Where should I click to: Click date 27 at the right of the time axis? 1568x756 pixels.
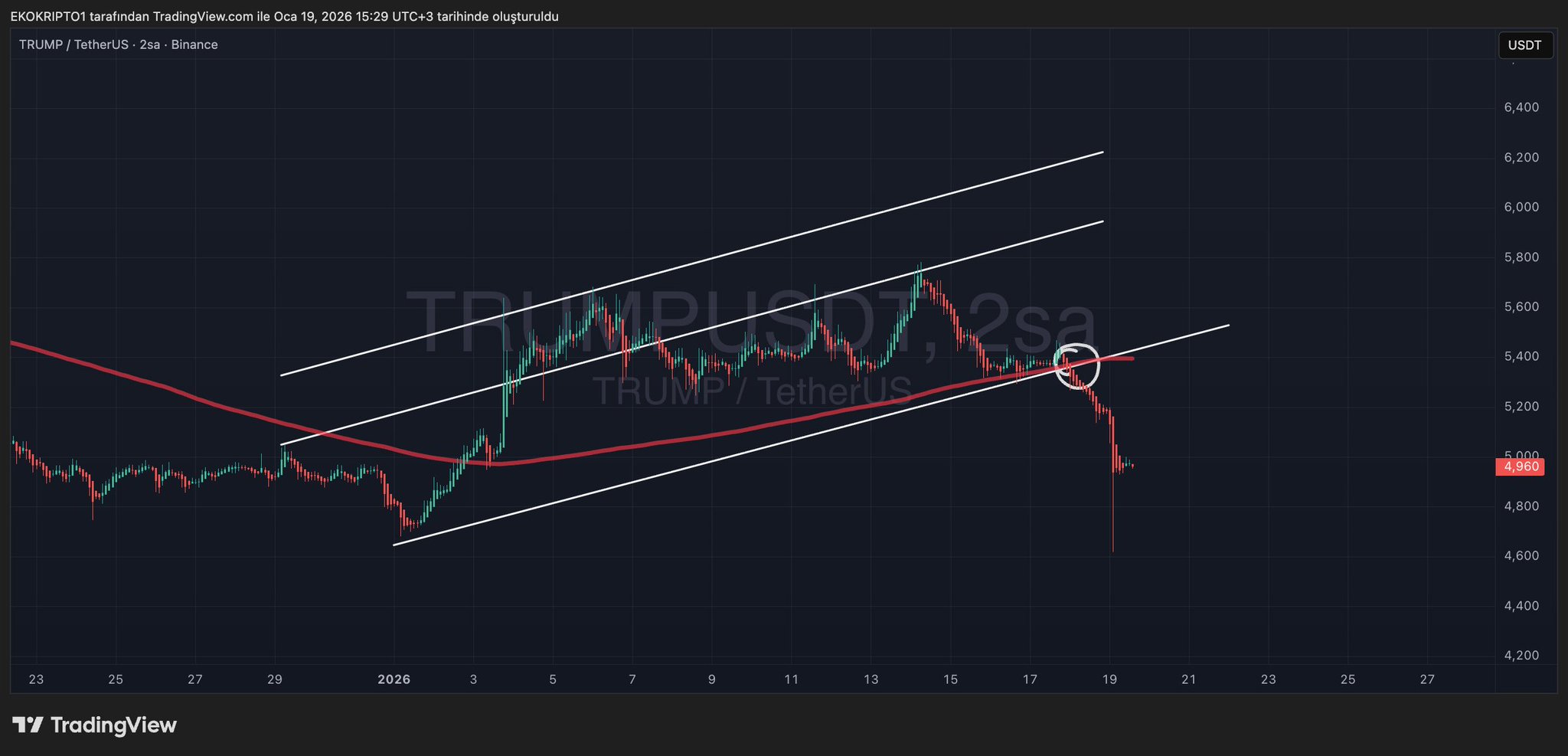click(1427, 679)
